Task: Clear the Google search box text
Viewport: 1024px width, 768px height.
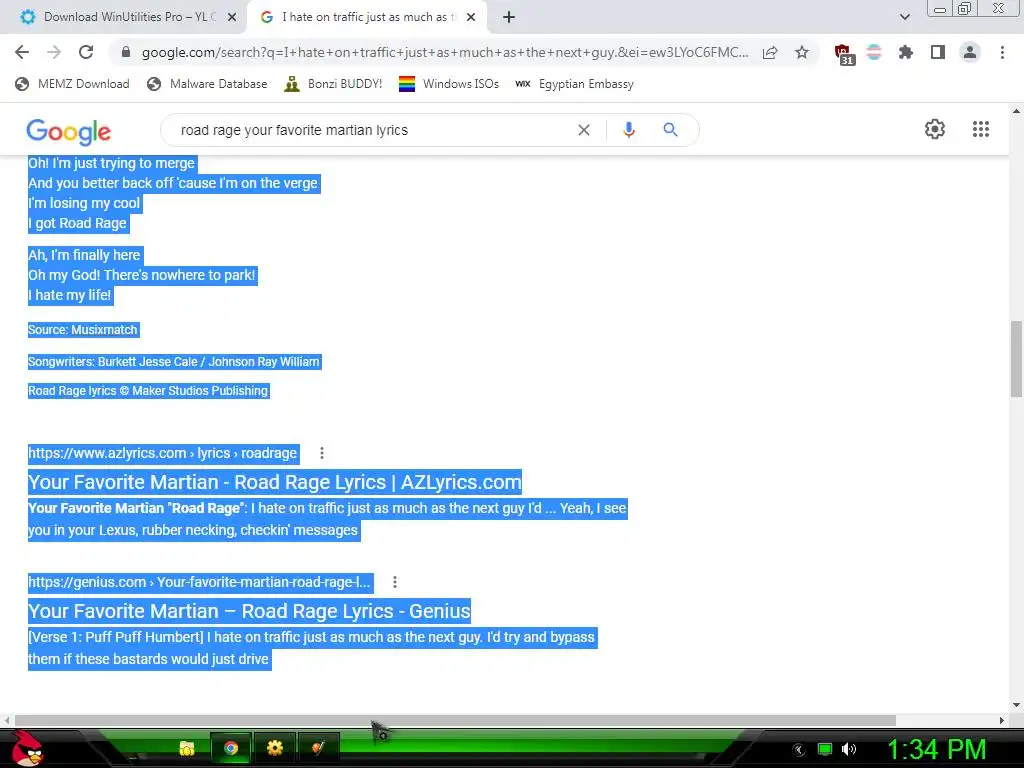Action: click(x=584, y=130)
